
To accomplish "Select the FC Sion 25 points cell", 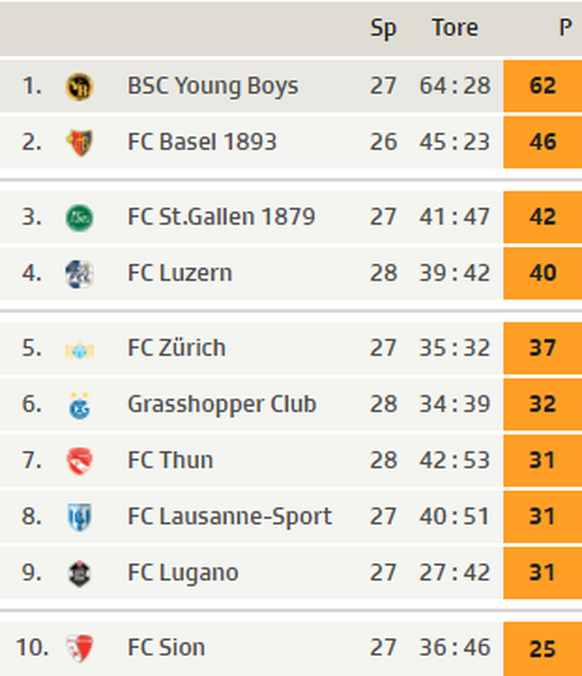I will pyautogui.click(x=543, y=649).
